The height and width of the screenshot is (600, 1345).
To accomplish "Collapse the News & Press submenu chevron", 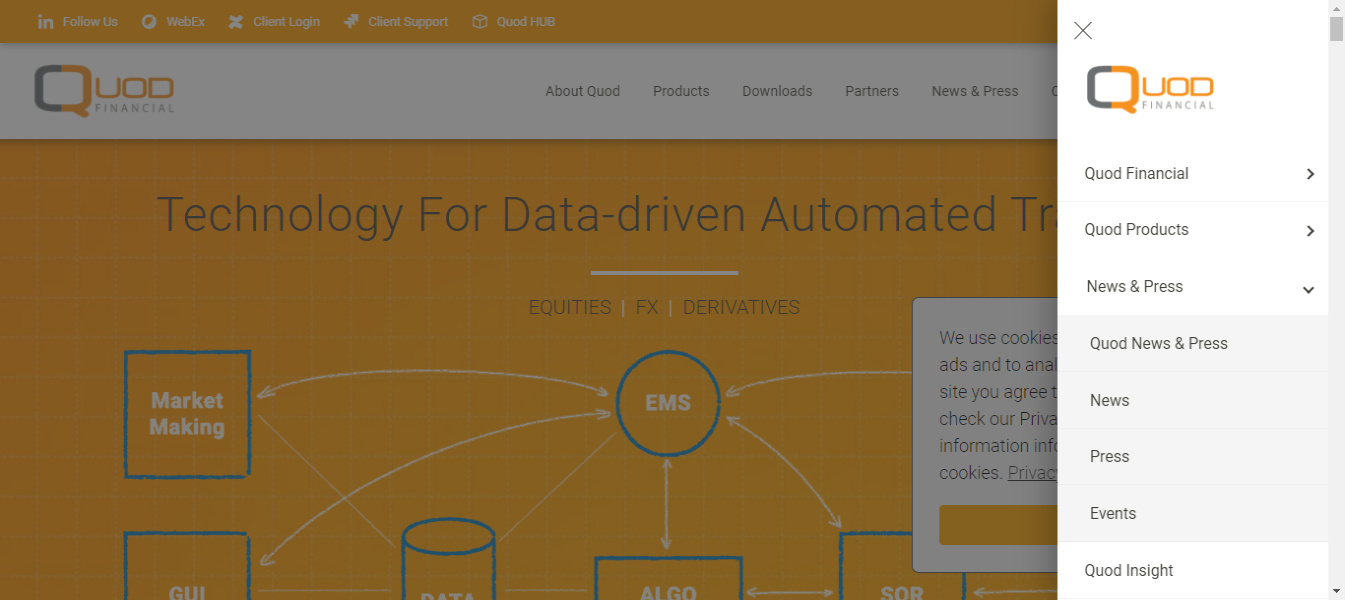I will pyautogui.click(x=1308, y=290).
